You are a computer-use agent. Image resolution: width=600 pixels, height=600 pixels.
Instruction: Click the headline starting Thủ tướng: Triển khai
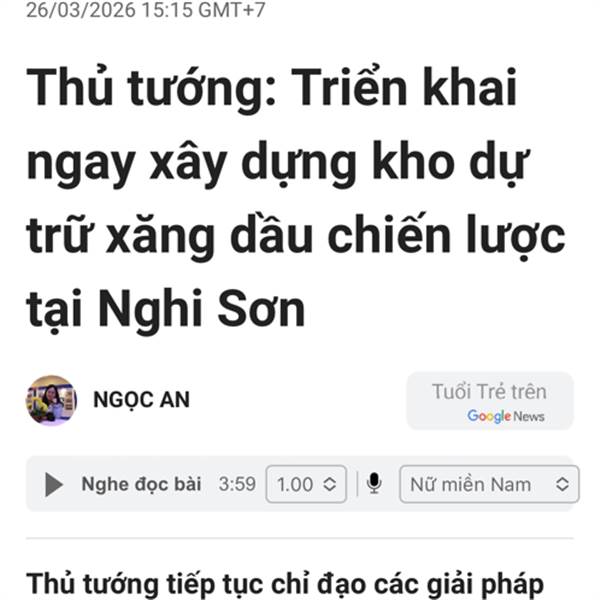296,197
